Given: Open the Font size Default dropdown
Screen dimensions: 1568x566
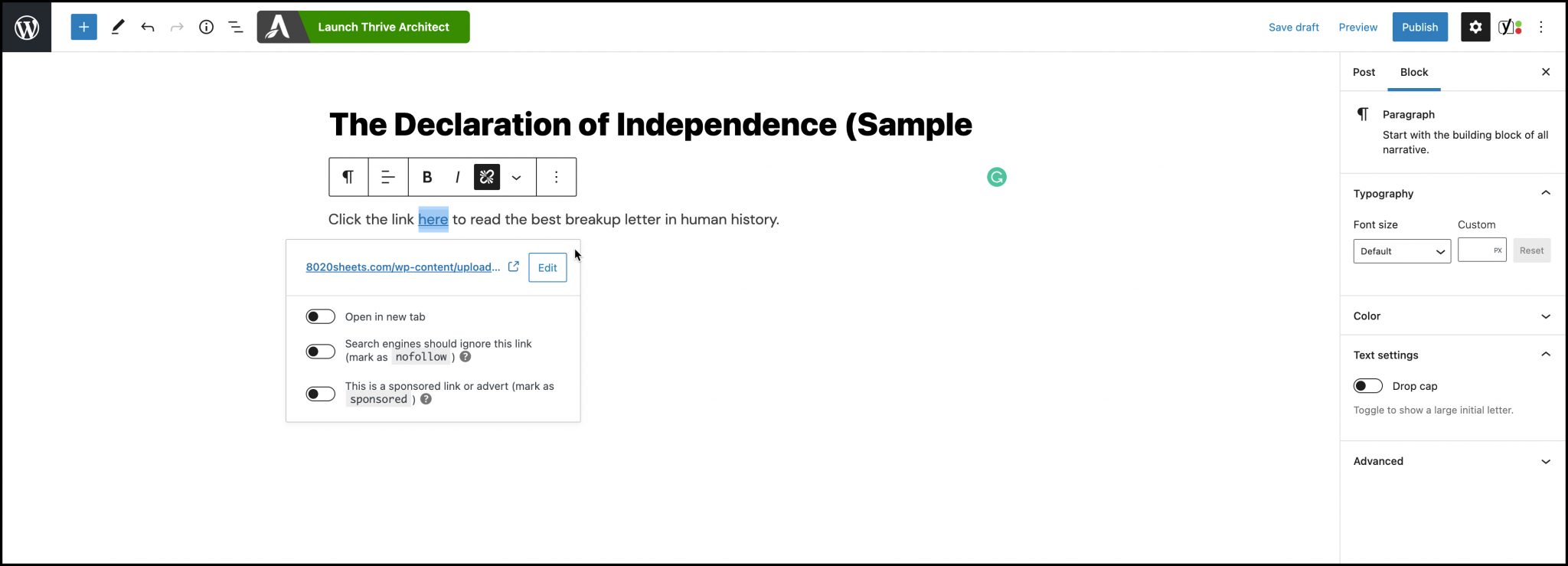Looking at the screenshot, I should click(x=1401, y=251).
